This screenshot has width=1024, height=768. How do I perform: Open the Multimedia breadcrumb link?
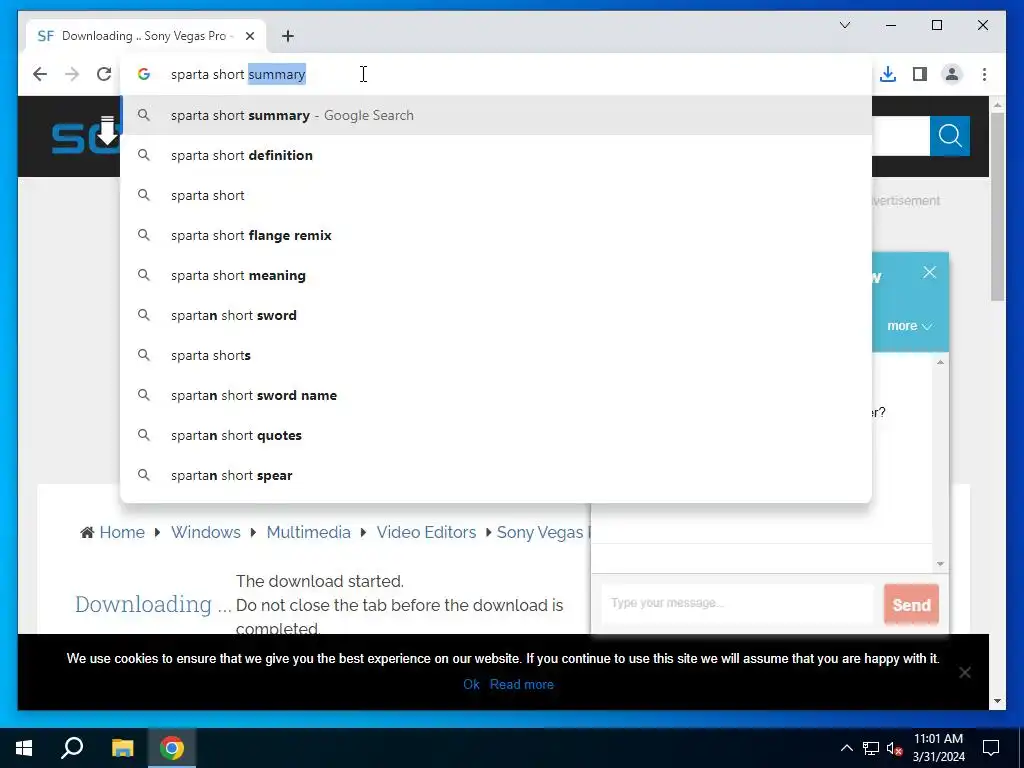point(308,532)
